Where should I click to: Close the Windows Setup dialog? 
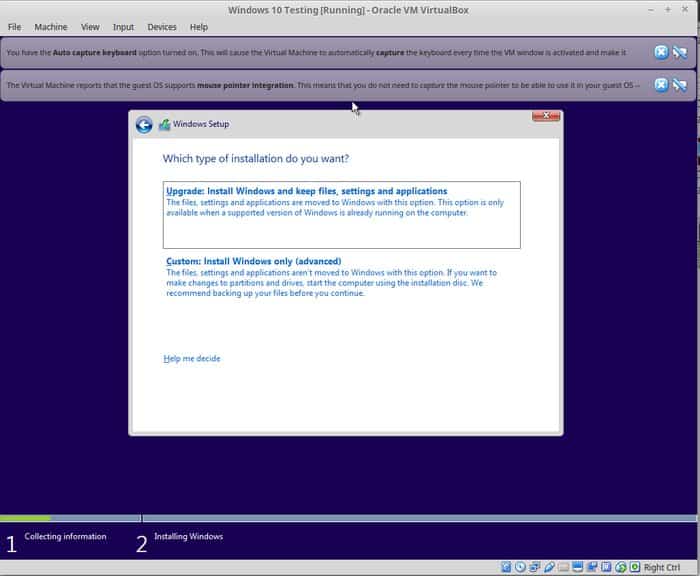coord(546,116)
